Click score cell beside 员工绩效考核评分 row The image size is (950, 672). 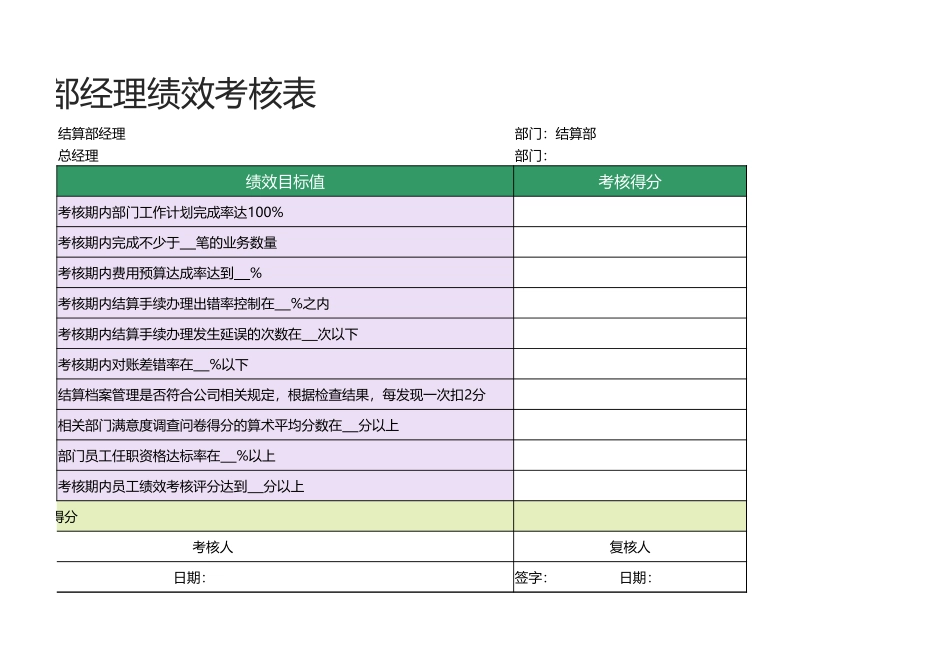pyautogui.click(x=628, y=486)
